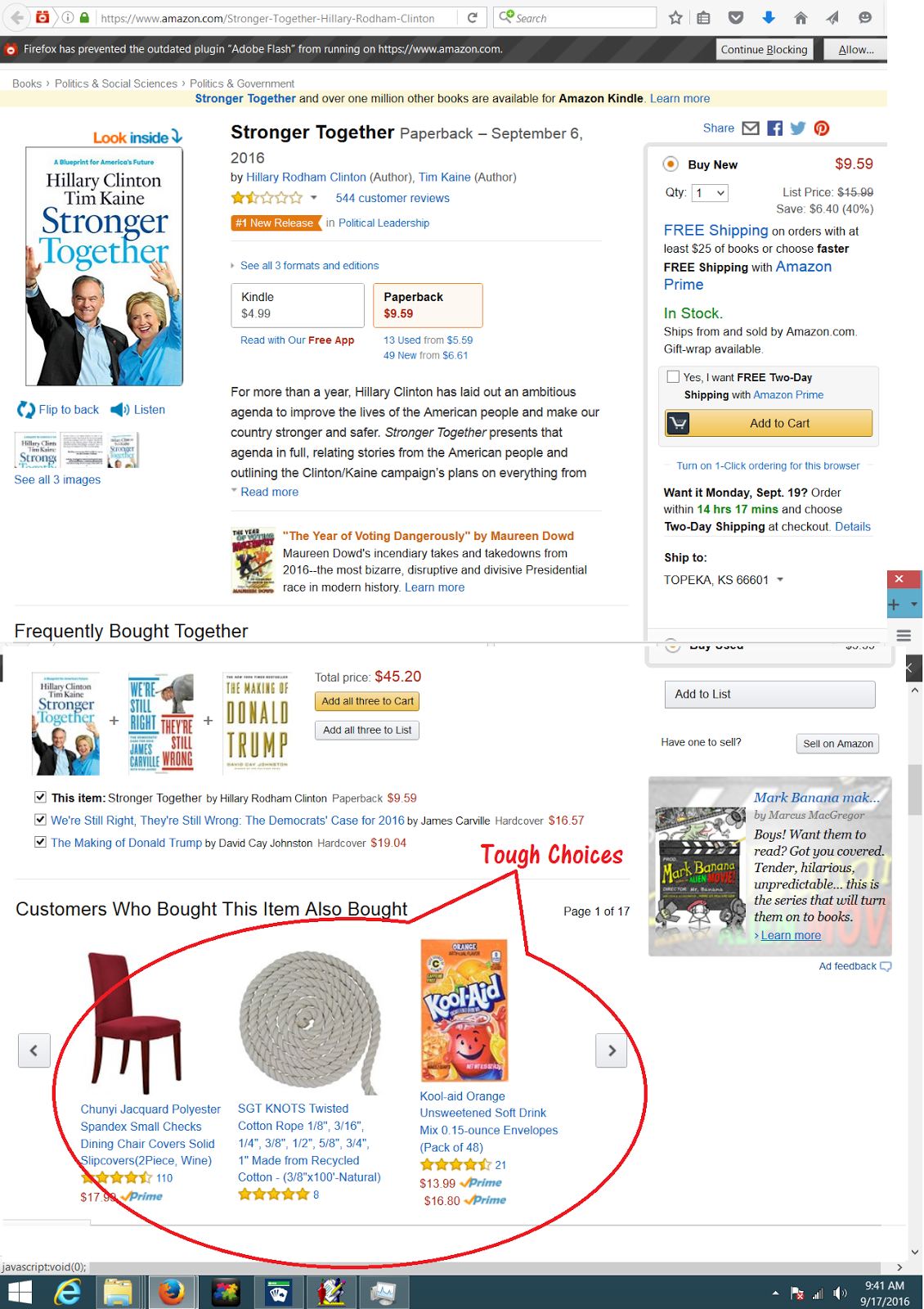
Task: Open Firefox downloads arrow icon
Action: pyautogui.click(x=768, y=17)
